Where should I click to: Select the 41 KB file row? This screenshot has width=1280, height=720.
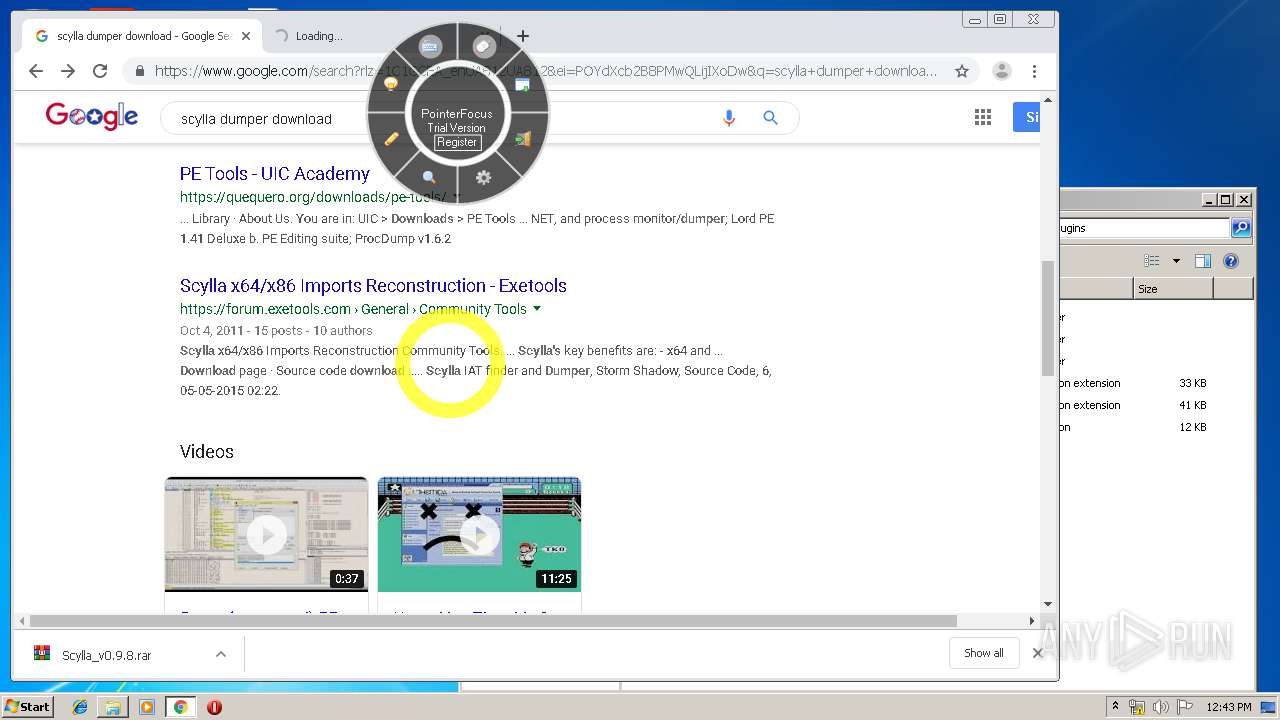click(1156, 405)
